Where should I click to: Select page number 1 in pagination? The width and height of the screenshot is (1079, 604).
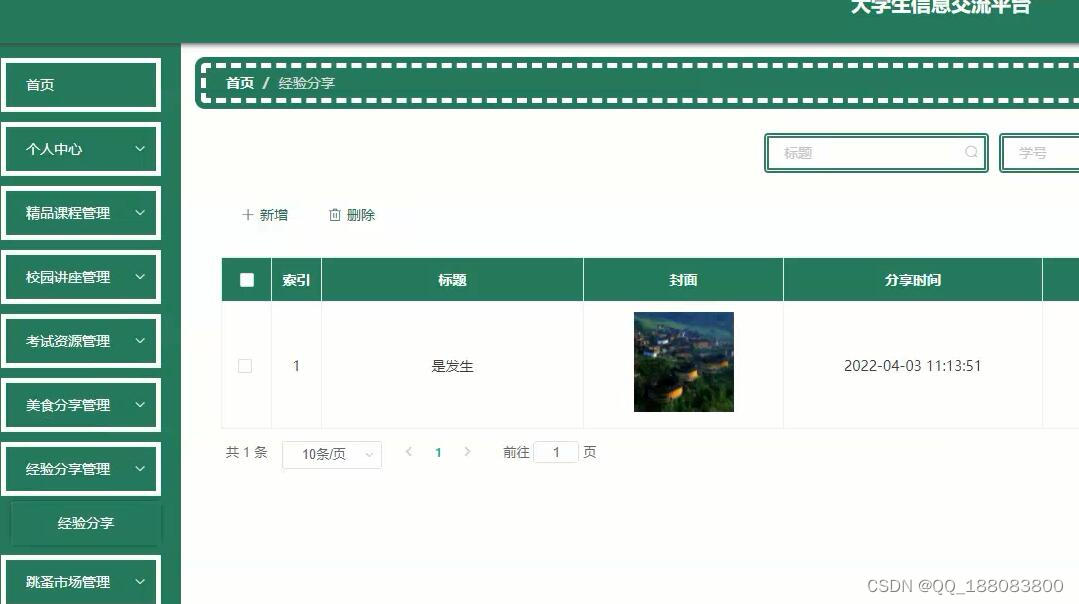438,453
